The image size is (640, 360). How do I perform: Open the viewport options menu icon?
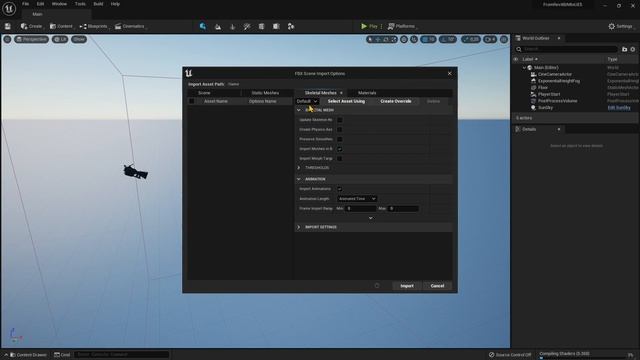point(7,39)
